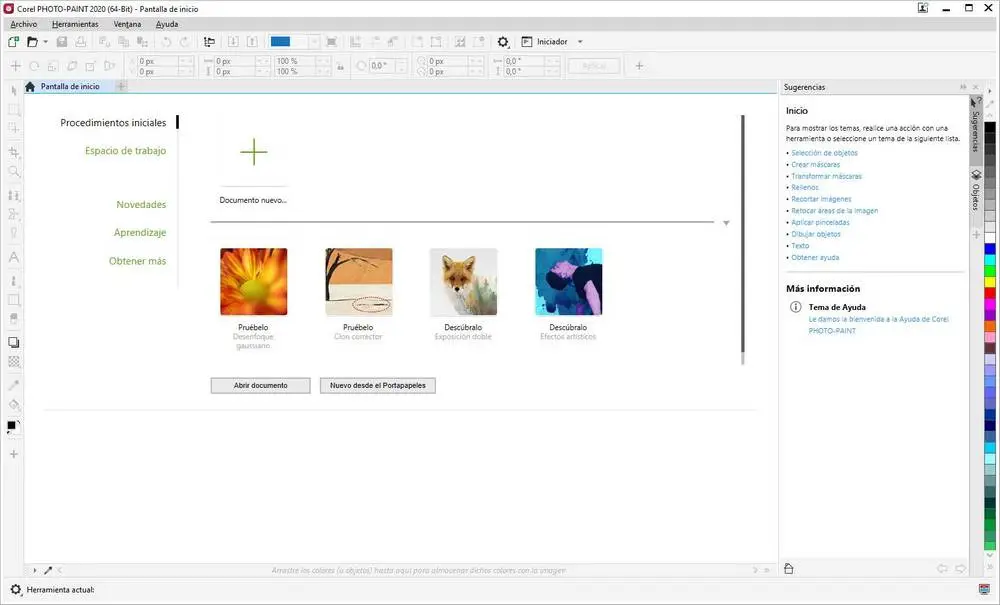Viewport: 1000px width, 605px height.
Task: Select the Eyedropper tool
Action: pos(13,385)
